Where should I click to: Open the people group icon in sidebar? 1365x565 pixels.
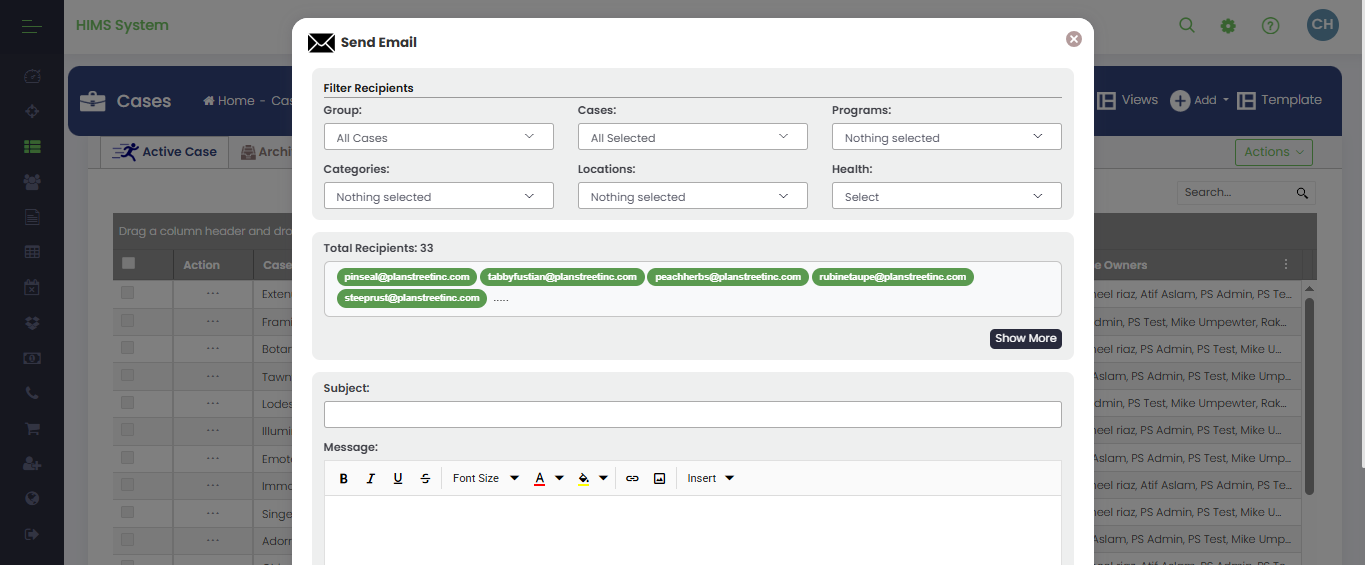(x=32, y=181)
